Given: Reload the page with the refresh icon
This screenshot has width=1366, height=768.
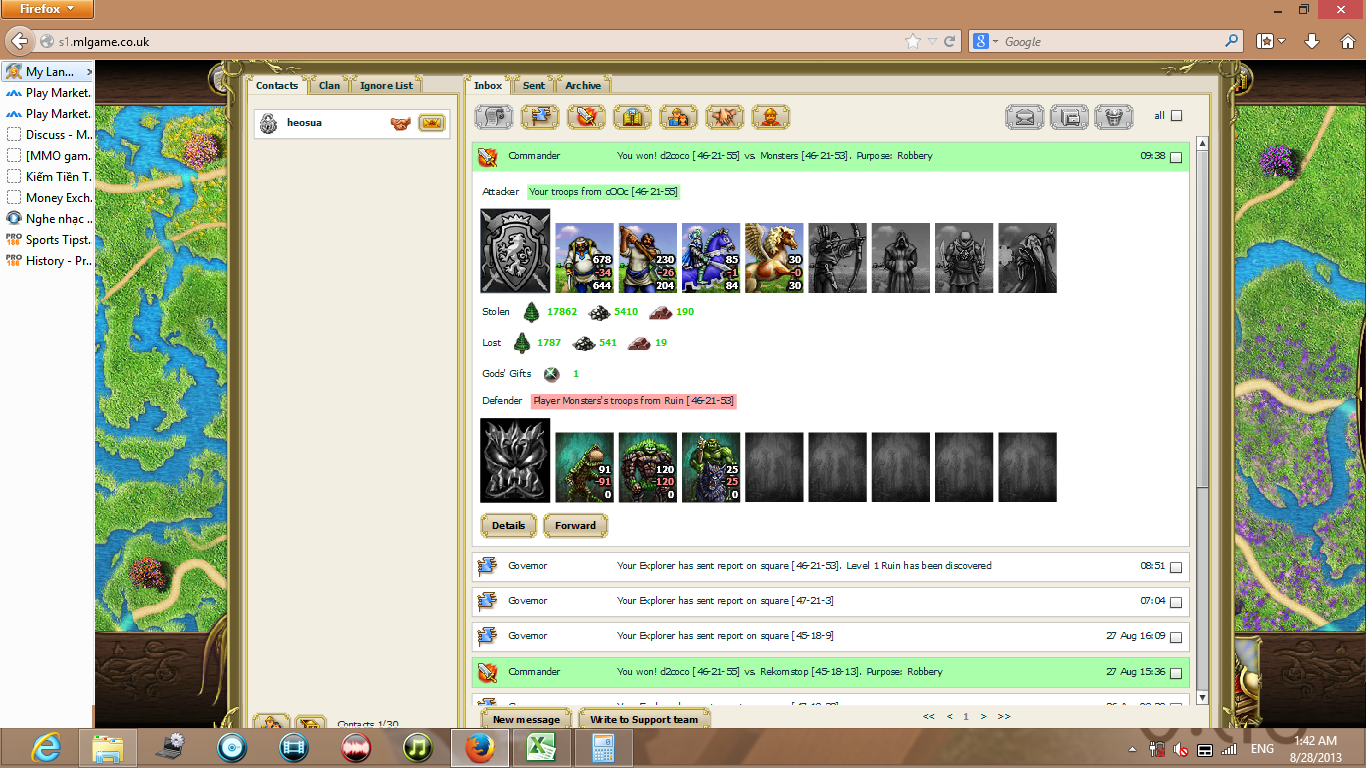Looking at the screenshot, I should pyautogui.click(x=949, y=41).
